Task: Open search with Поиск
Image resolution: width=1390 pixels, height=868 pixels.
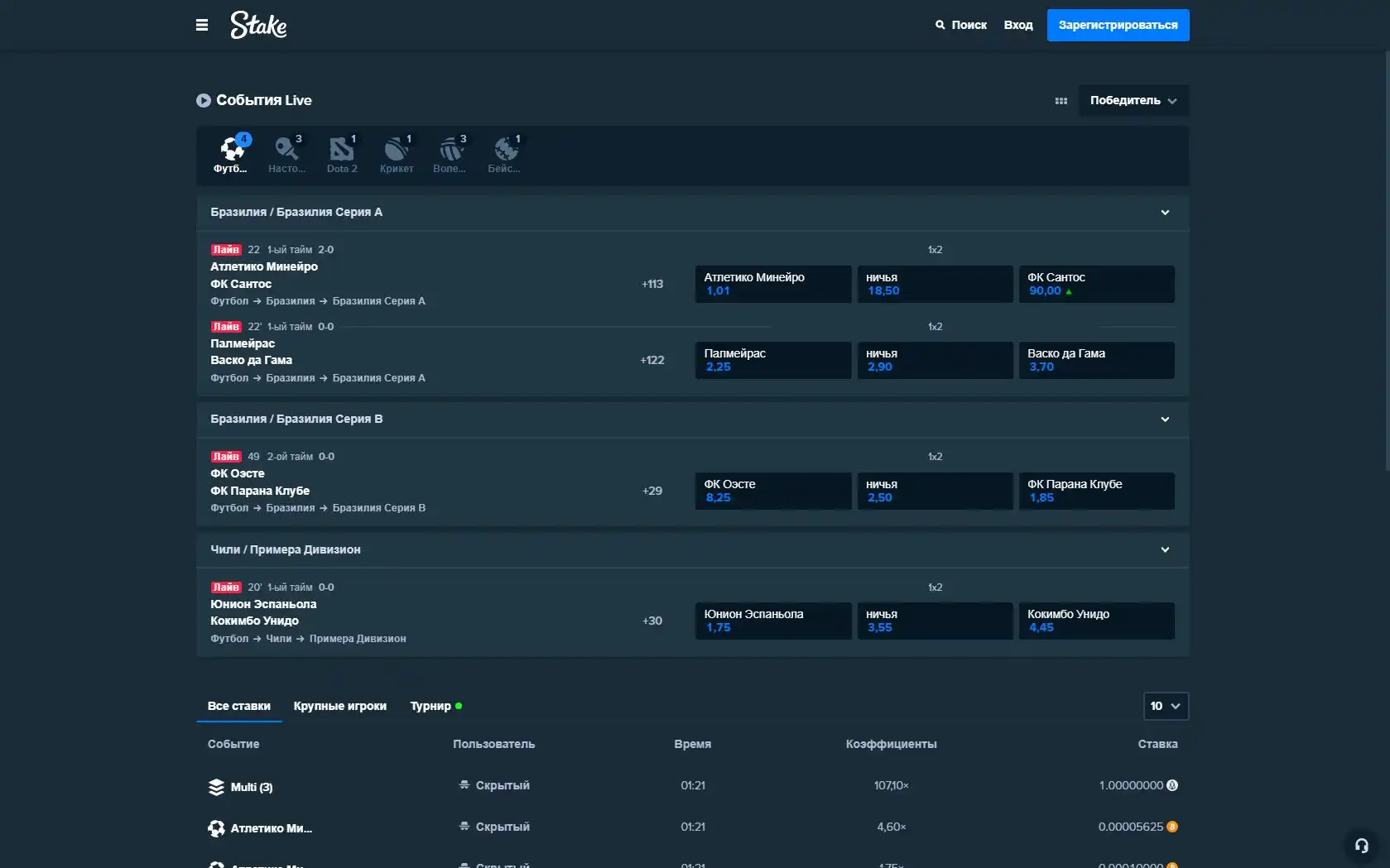Action: click(x=961, y=25)
